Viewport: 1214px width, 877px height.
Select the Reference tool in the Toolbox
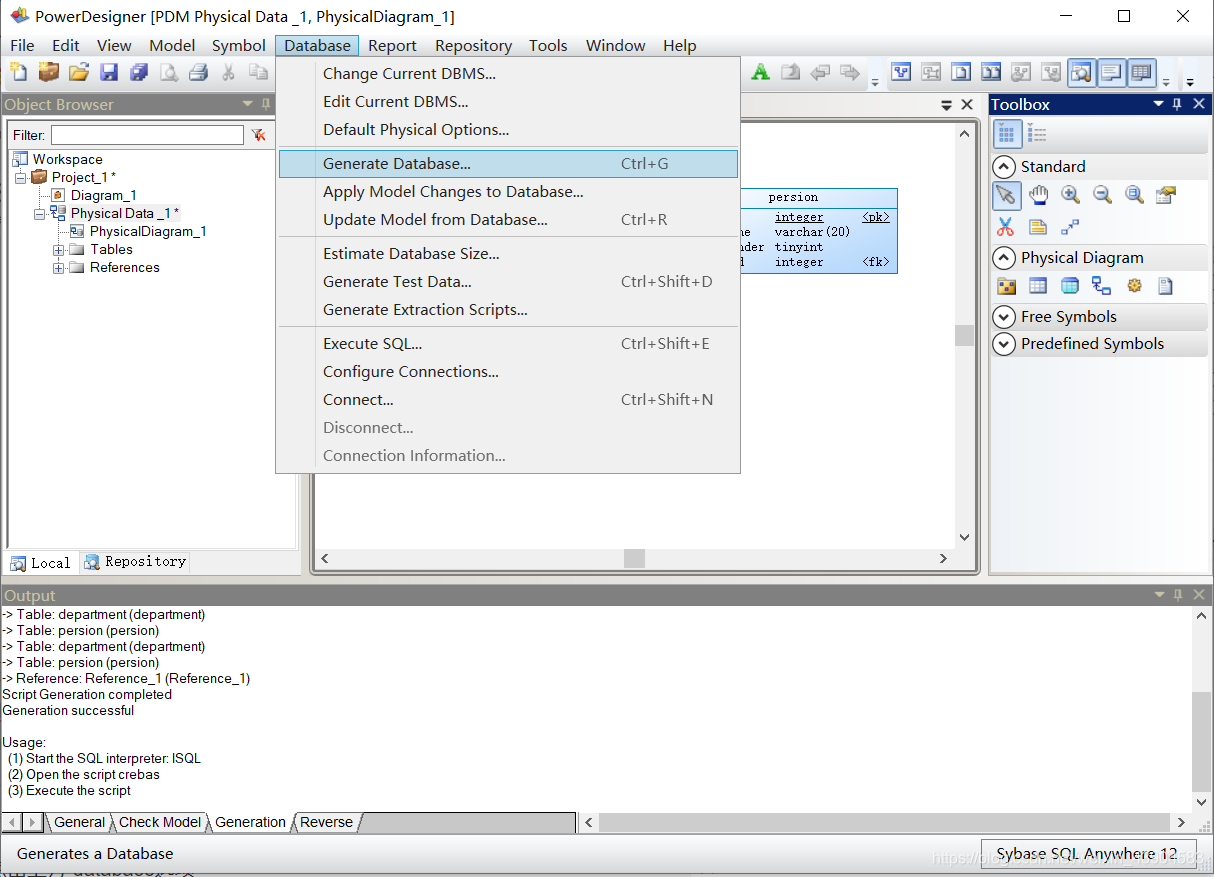click(1101, 286)
